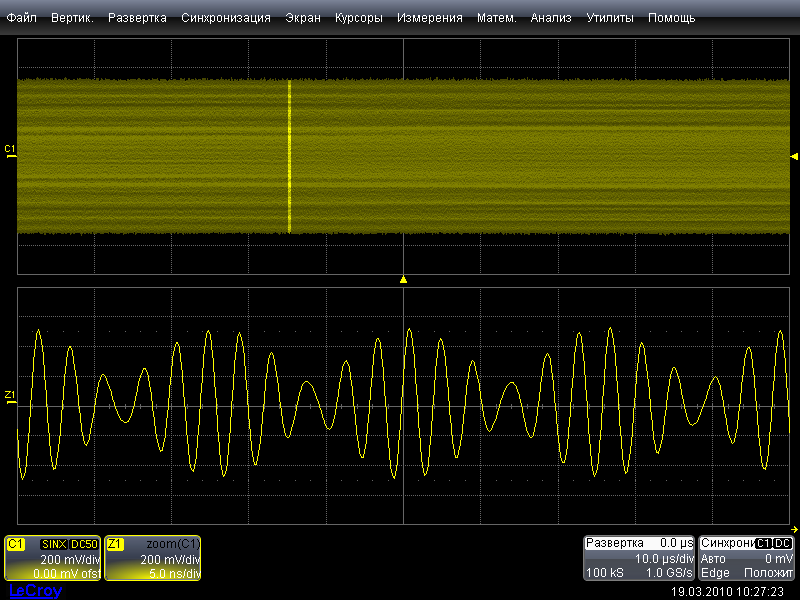Click the LeCroy logo
The height and width of the screenshot is (600, 800).
click(35, 591)
